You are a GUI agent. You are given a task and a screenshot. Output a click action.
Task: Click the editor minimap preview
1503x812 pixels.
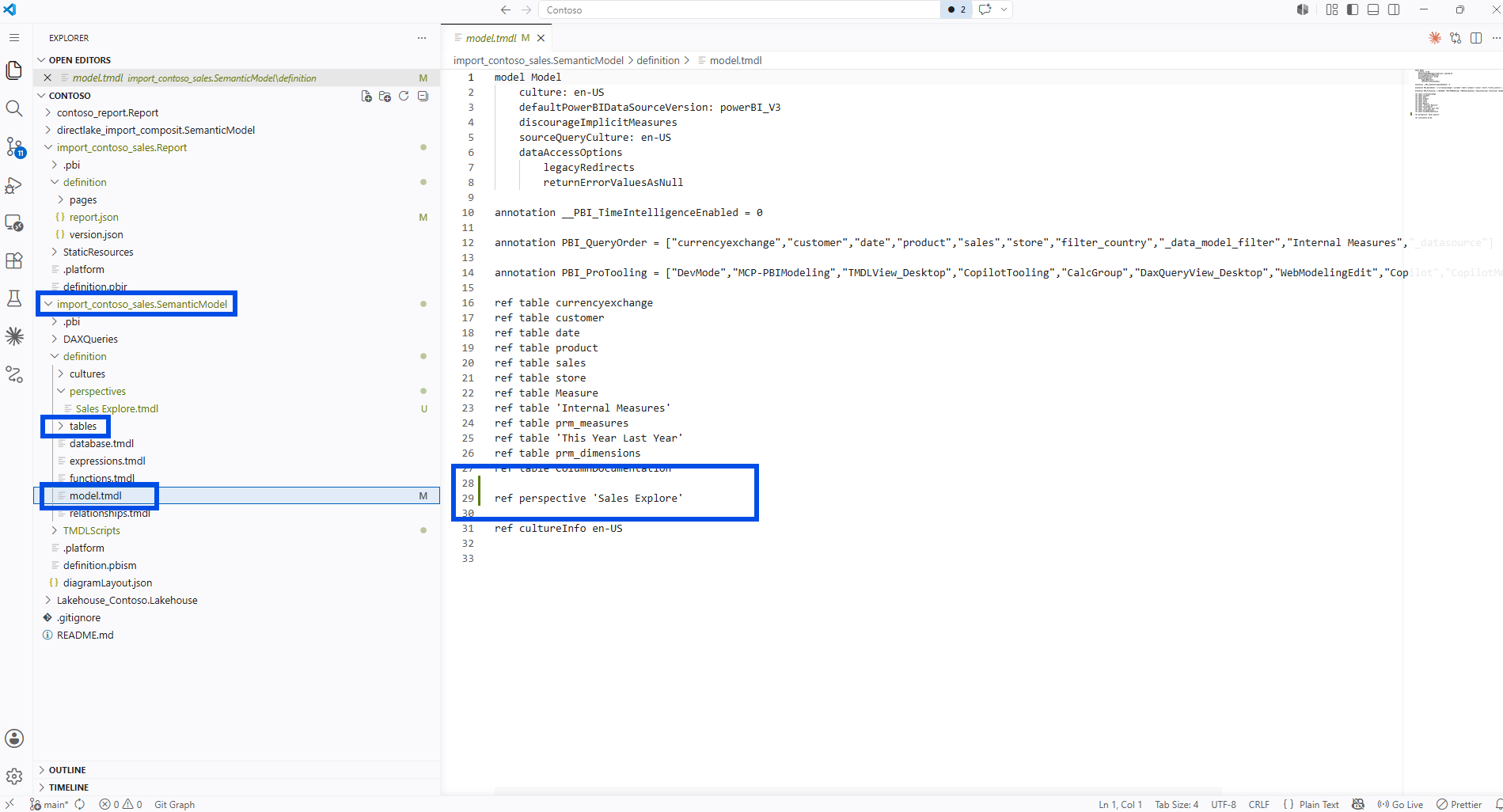pos(1453,93)
